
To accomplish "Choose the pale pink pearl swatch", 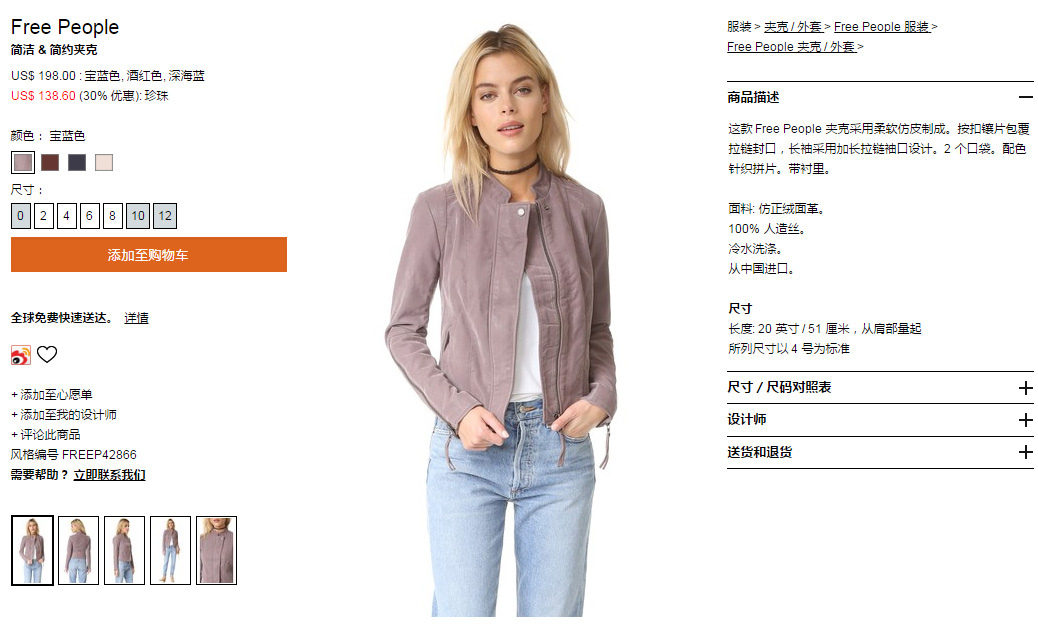I will pyautogui.click(x=104, y=162).
